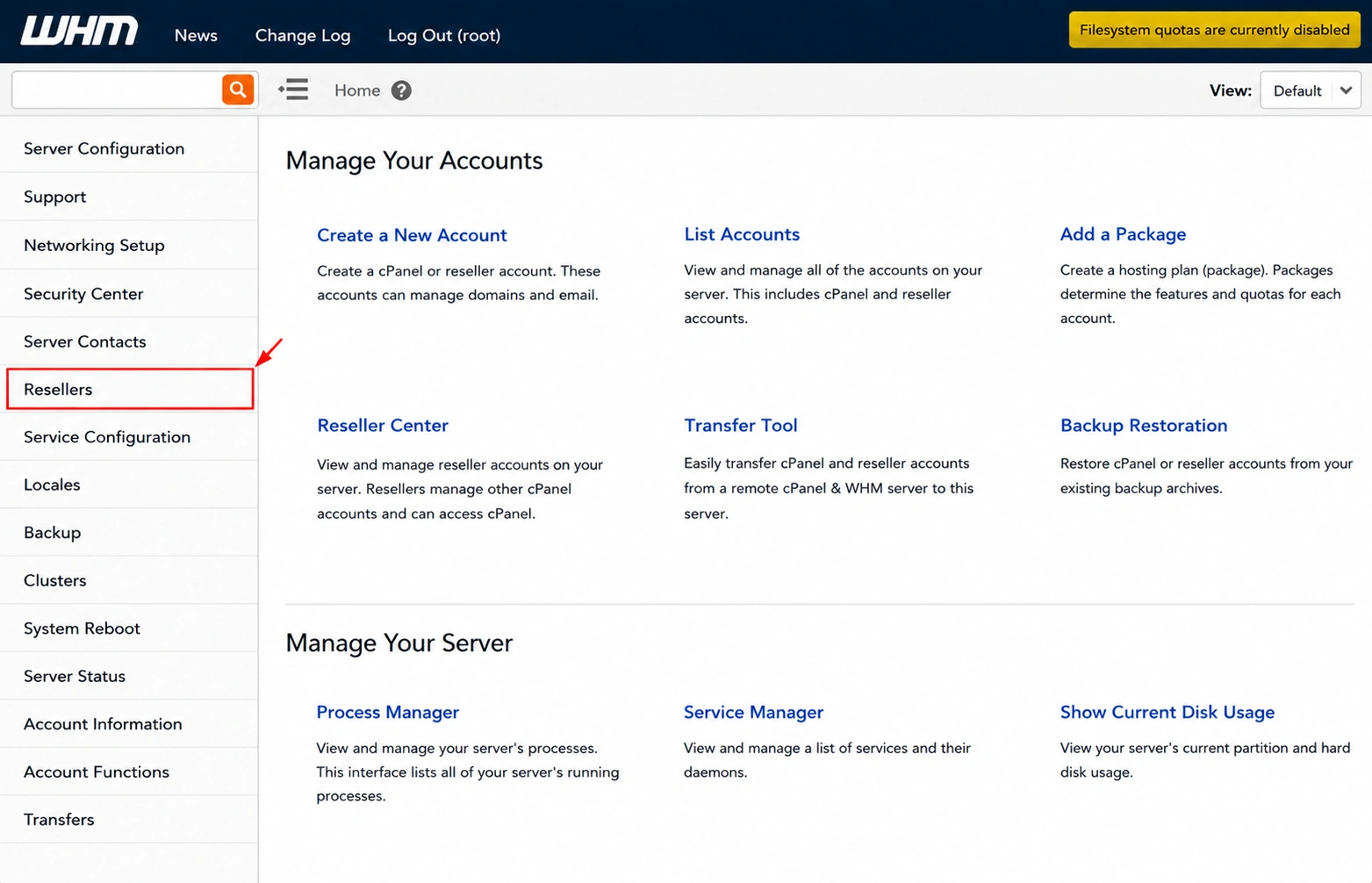Open the News menu item
Screen dimensions: 1372x883
pos(196,35)
